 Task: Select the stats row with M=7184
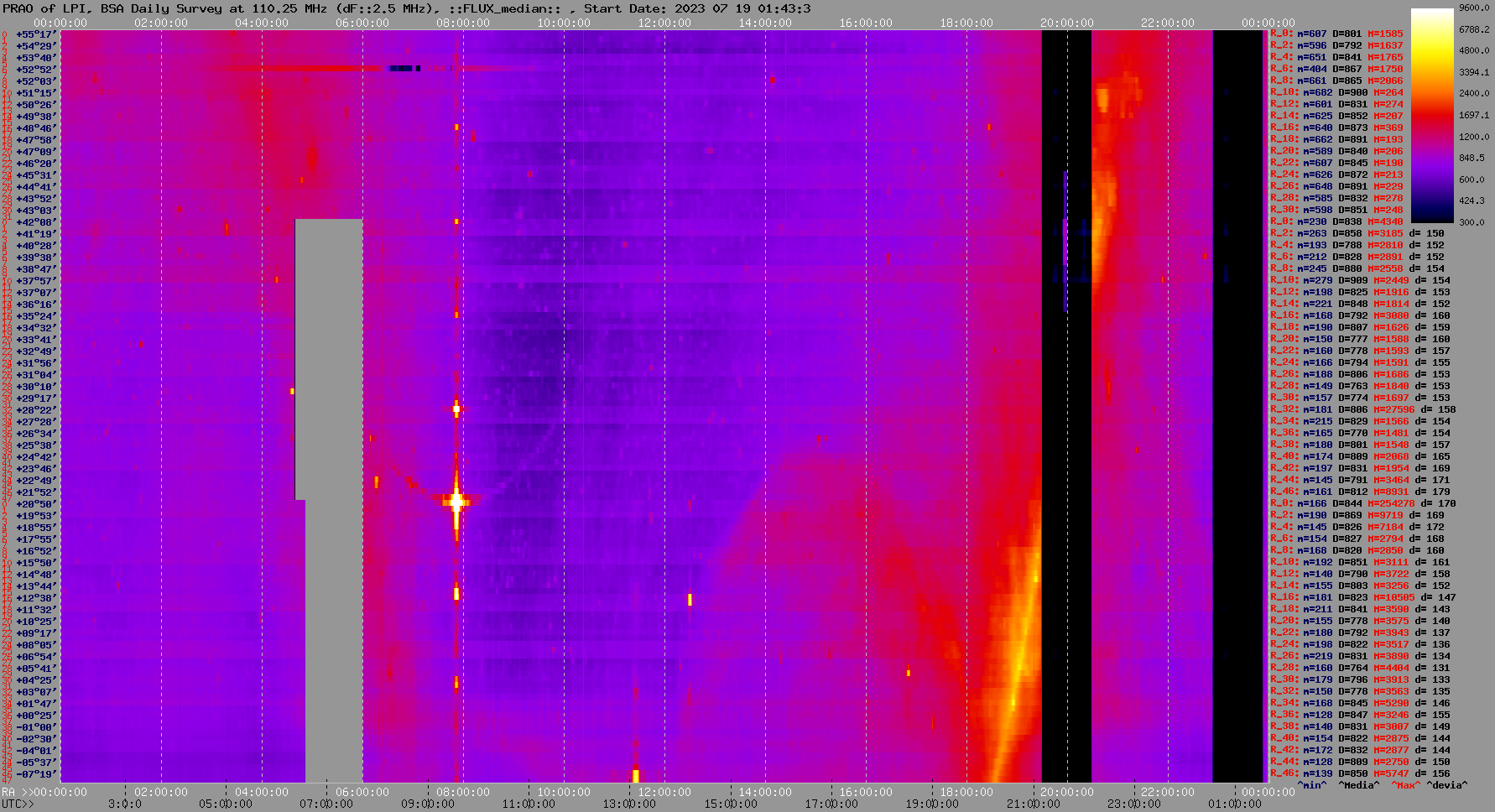(x=1357, y=527)
